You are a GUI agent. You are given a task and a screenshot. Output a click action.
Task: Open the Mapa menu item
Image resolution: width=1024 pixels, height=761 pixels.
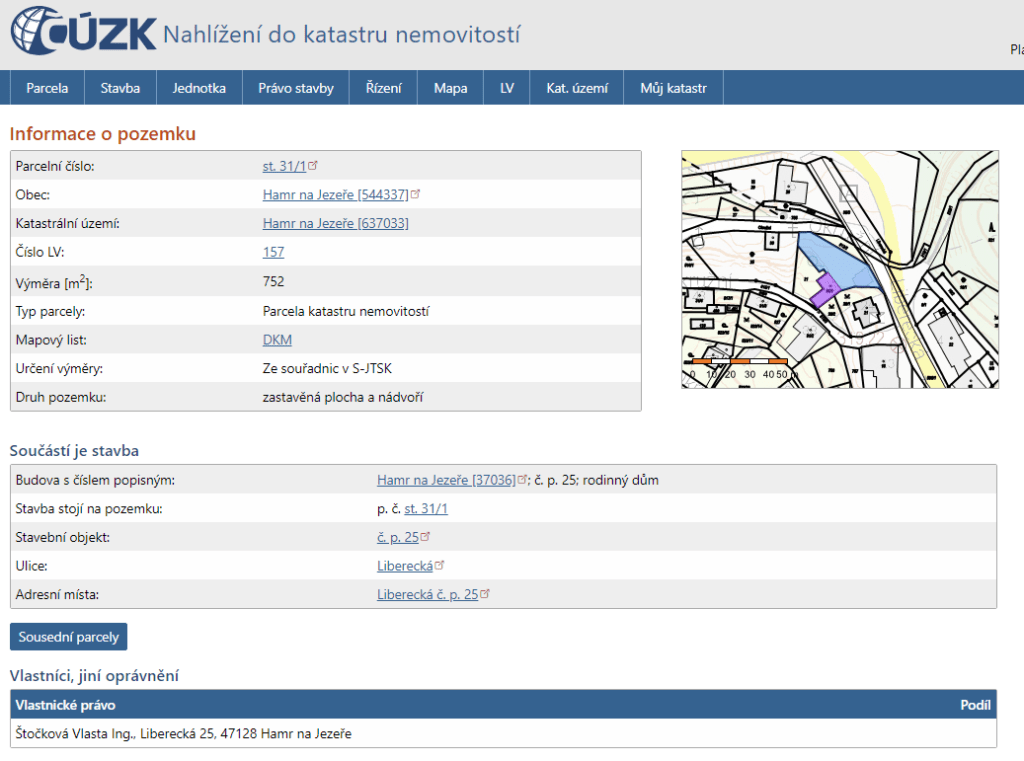tap(450, 88)
